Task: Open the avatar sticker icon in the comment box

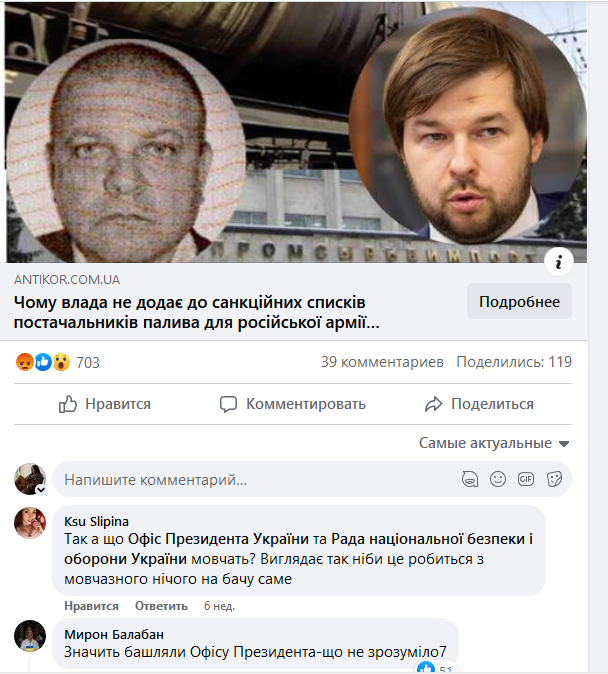Action: point(470,479)
